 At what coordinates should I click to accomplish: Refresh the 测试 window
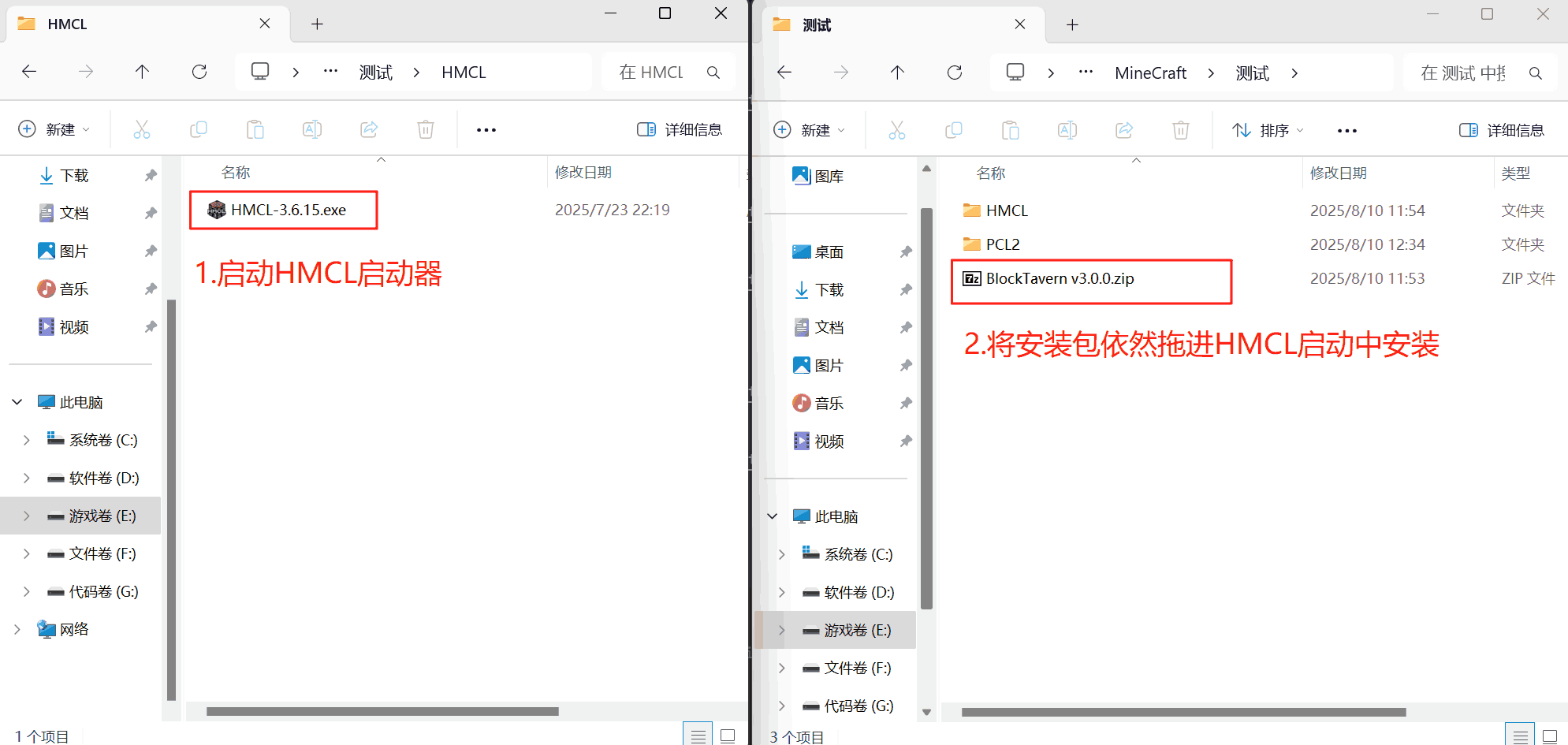point(955,73)
